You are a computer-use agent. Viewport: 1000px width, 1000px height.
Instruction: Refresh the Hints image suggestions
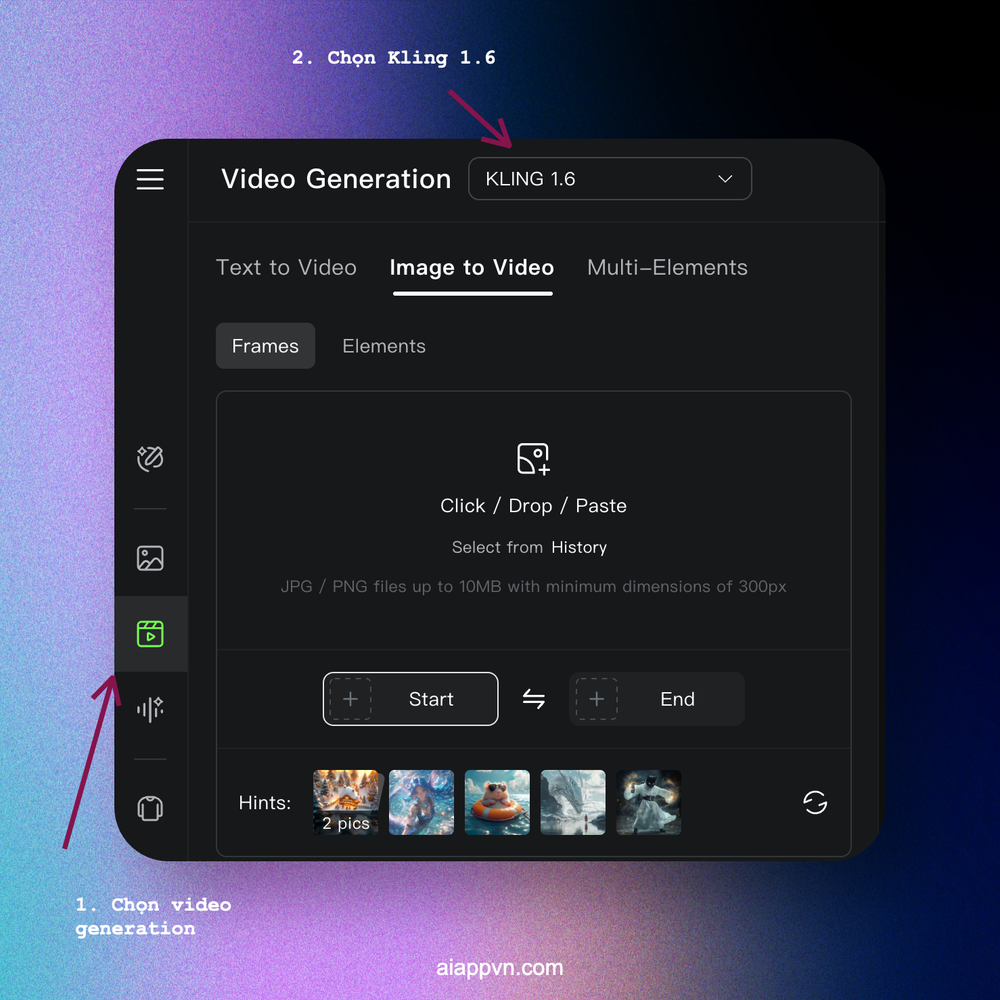(815, 802)
